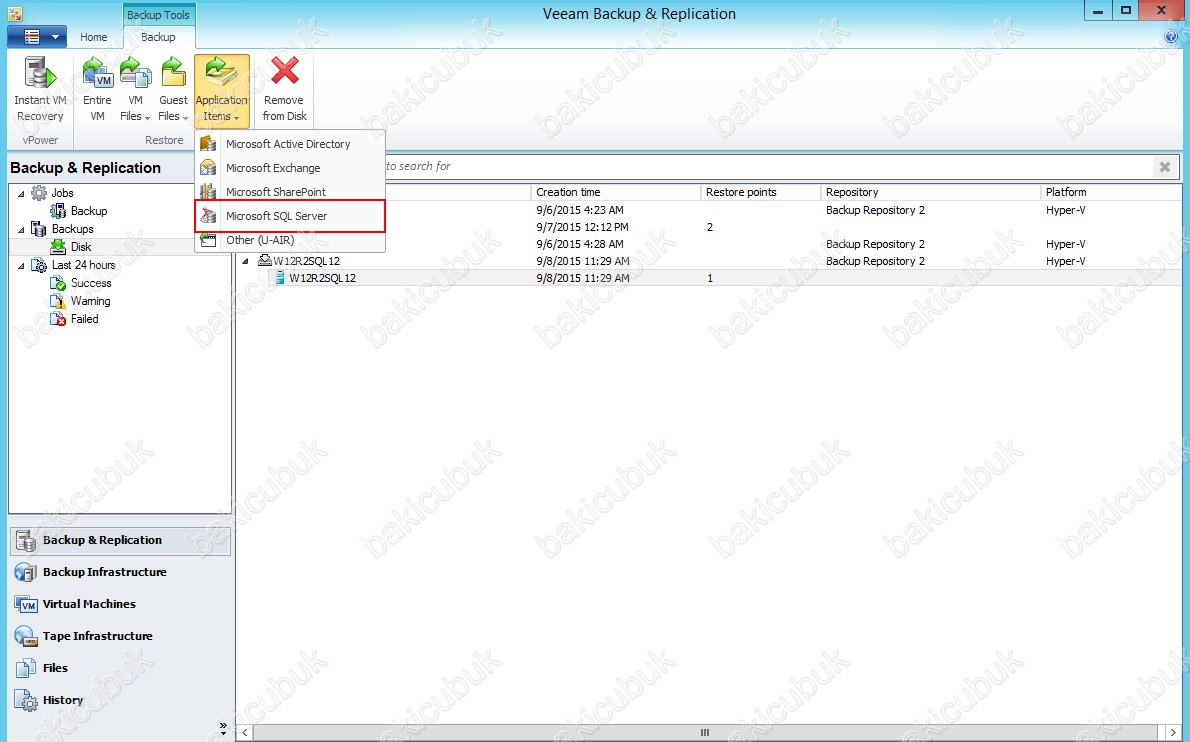Select Microsoft SQL Server menu entry

tap(290, 216)
